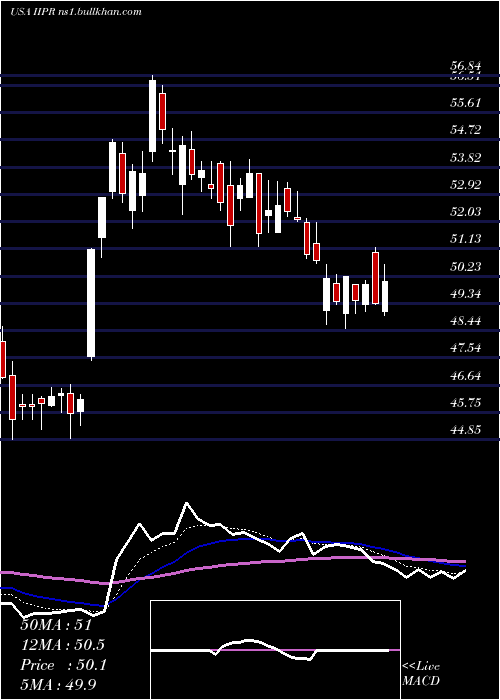Screen dimensions: 500x700
Task: Click the 48.44 price axis label
Action: click(x=465, y=321)
